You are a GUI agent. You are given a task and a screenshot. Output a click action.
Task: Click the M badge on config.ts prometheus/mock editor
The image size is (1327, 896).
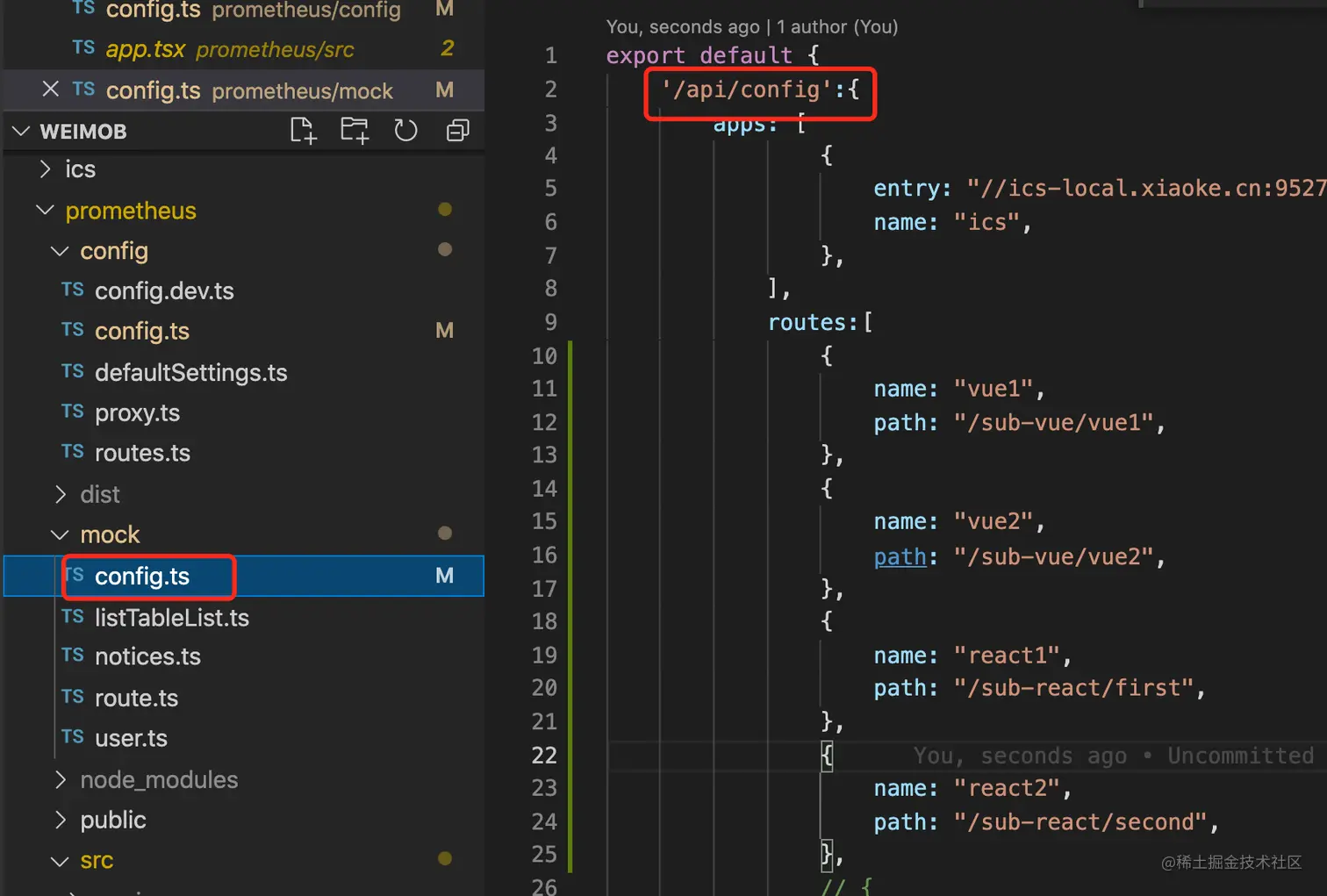click(445, 90)
